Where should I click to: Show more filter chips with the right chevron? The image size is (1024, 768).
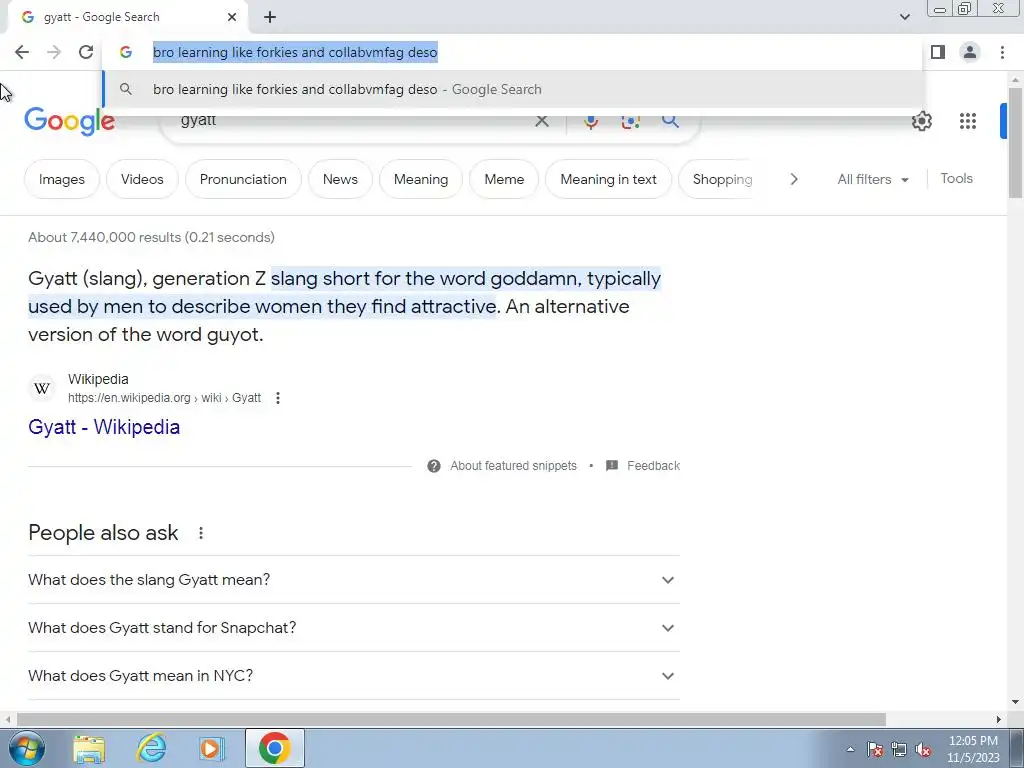click(793, 179)
